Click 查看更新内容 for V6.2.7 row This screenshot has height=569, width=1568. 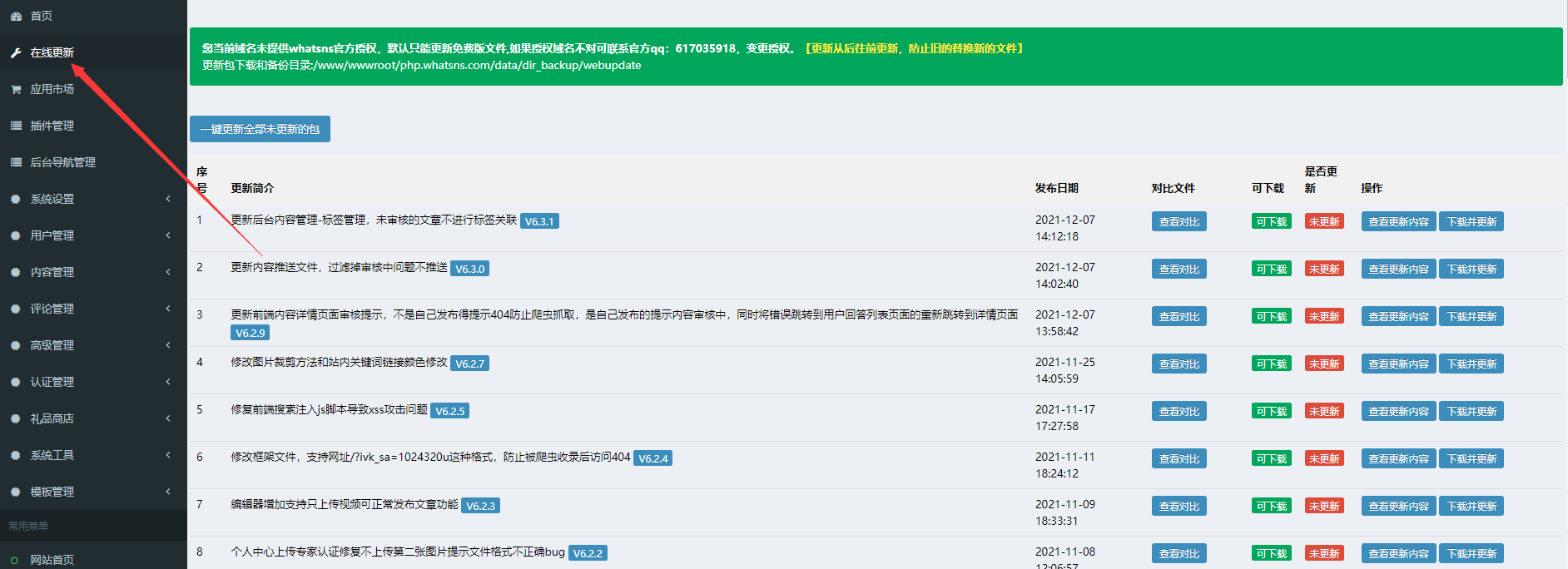pos(1398,364)
